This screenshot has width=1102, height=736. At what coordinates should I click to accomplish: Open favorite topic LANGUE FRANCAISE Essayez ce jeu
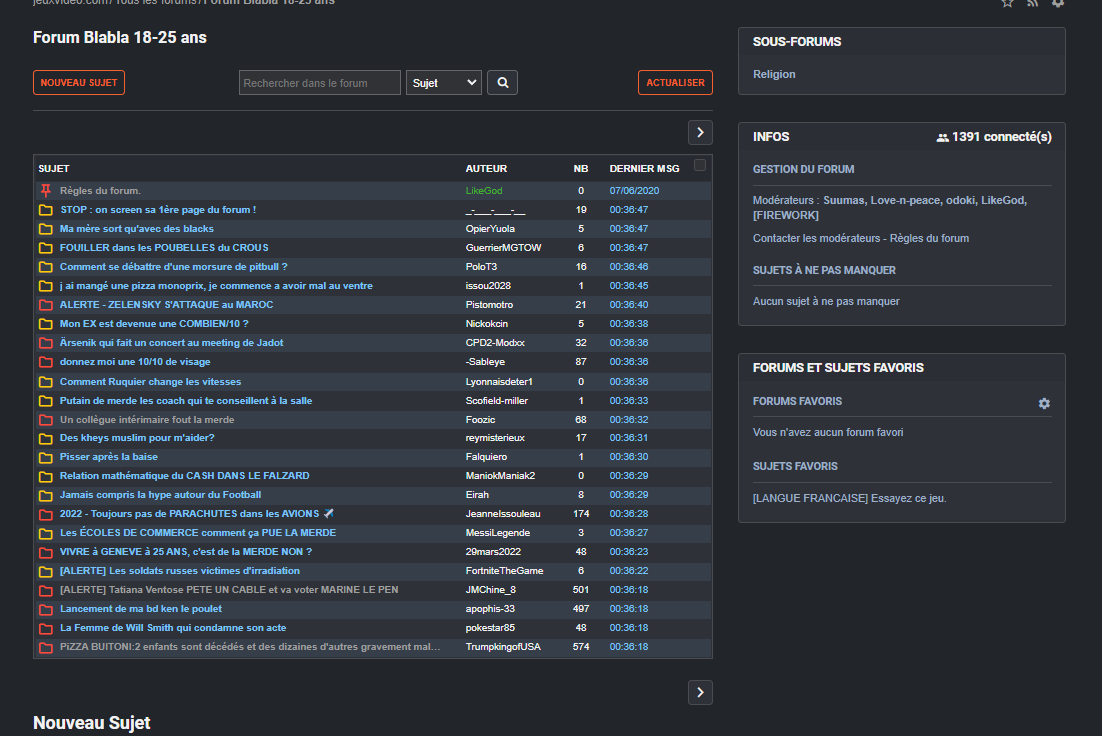[x=849, y=498]
